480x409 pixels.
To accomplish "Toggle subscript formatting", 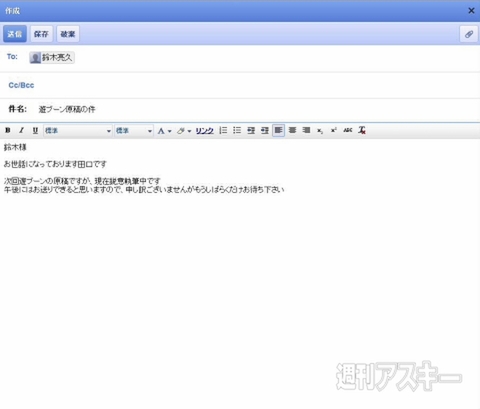I will 320,131.
